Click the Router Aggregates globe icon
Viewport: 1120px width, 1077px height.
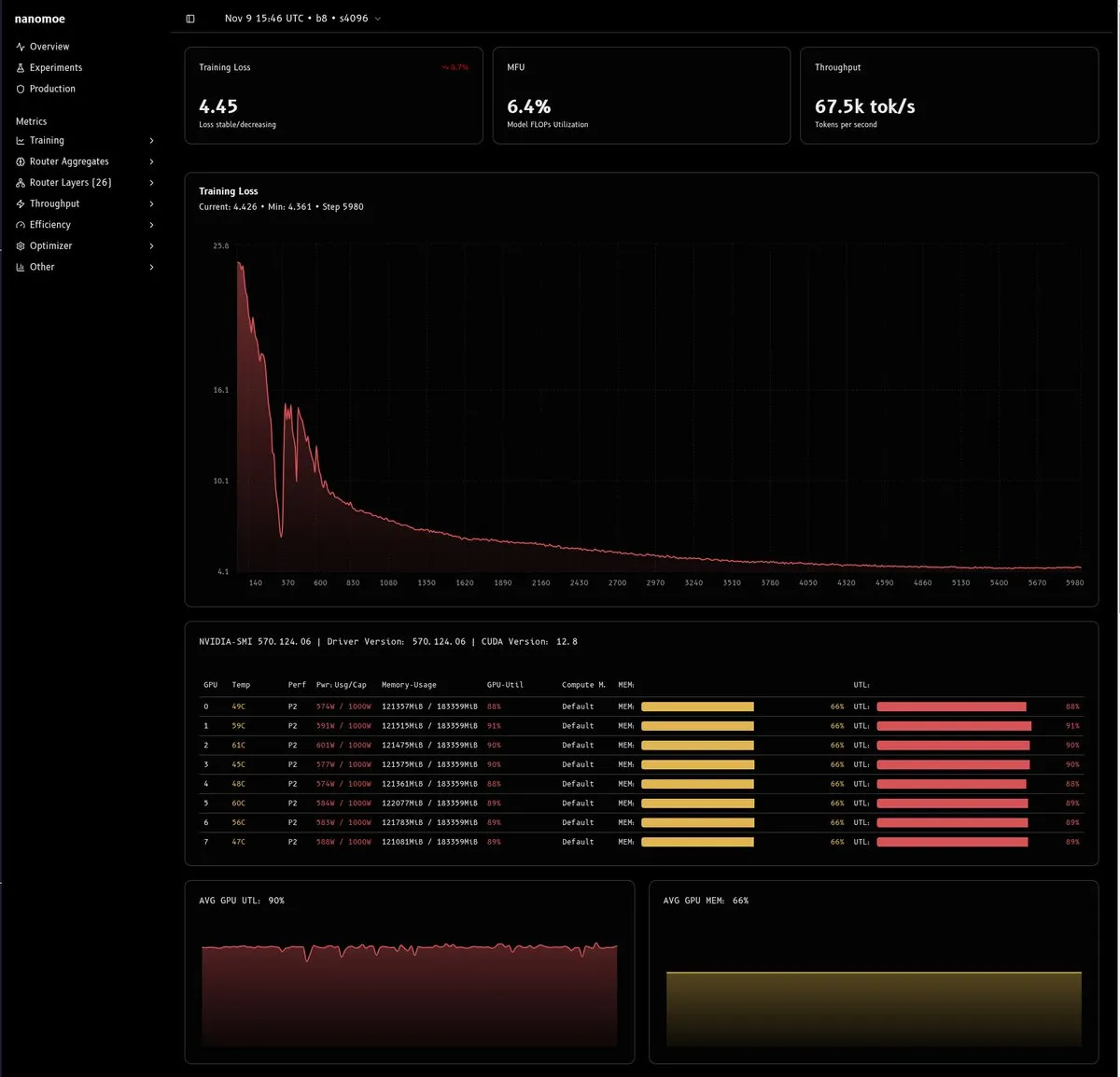coord(21,162)
